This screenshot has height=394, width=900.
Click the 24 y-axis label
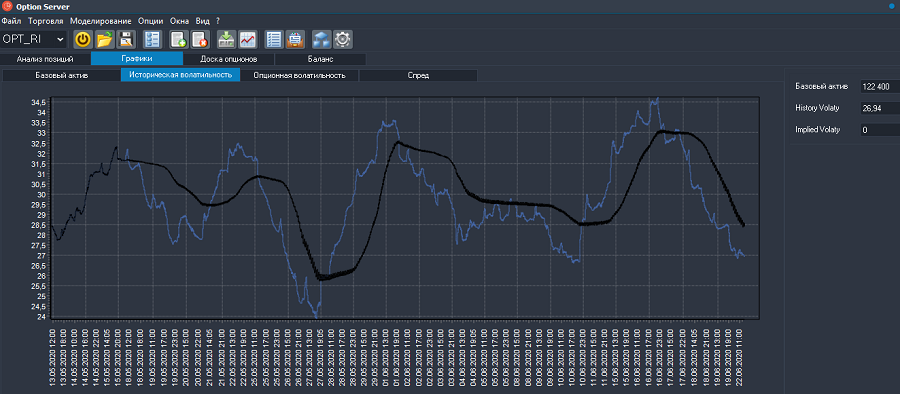click(42, 316)
